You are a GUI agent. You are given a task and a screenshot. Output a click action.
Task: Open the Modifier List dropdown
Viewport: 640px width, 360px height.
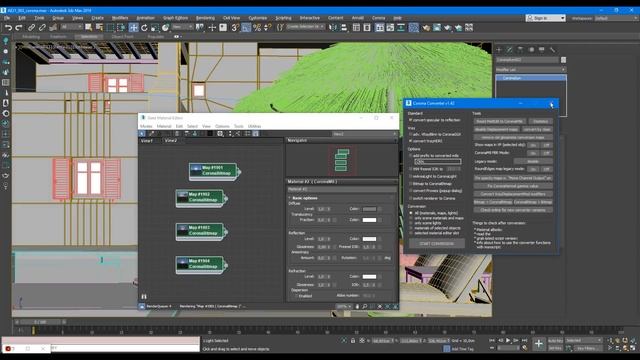(x=531, y=70)
